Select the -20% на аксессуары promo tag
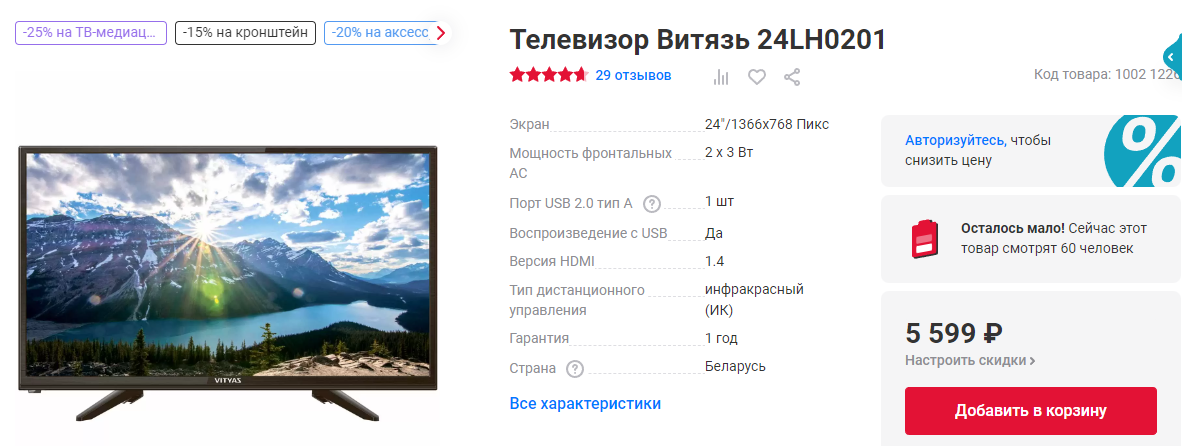The width and height of the screenshot is (1182, 446). (x=379, y=33)
